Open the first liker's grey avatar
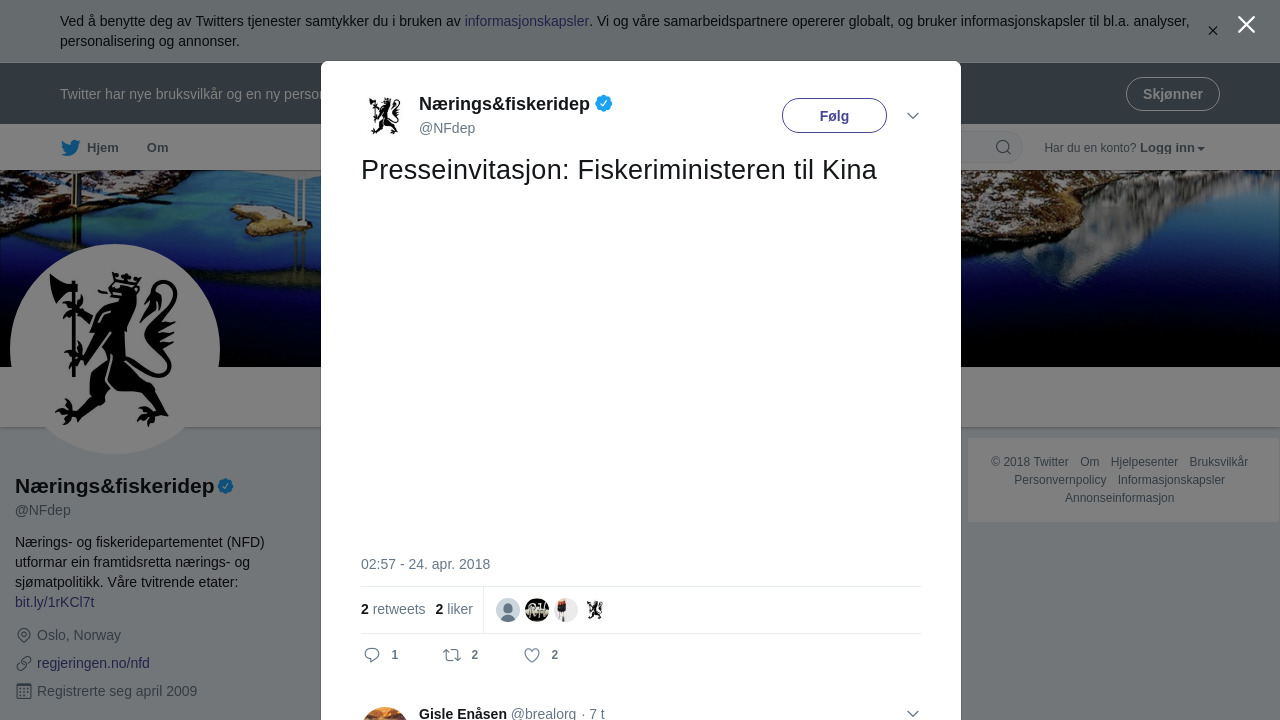Image resolution: width=1280 pixels, height=720 pixels. (x=508, y=610)
